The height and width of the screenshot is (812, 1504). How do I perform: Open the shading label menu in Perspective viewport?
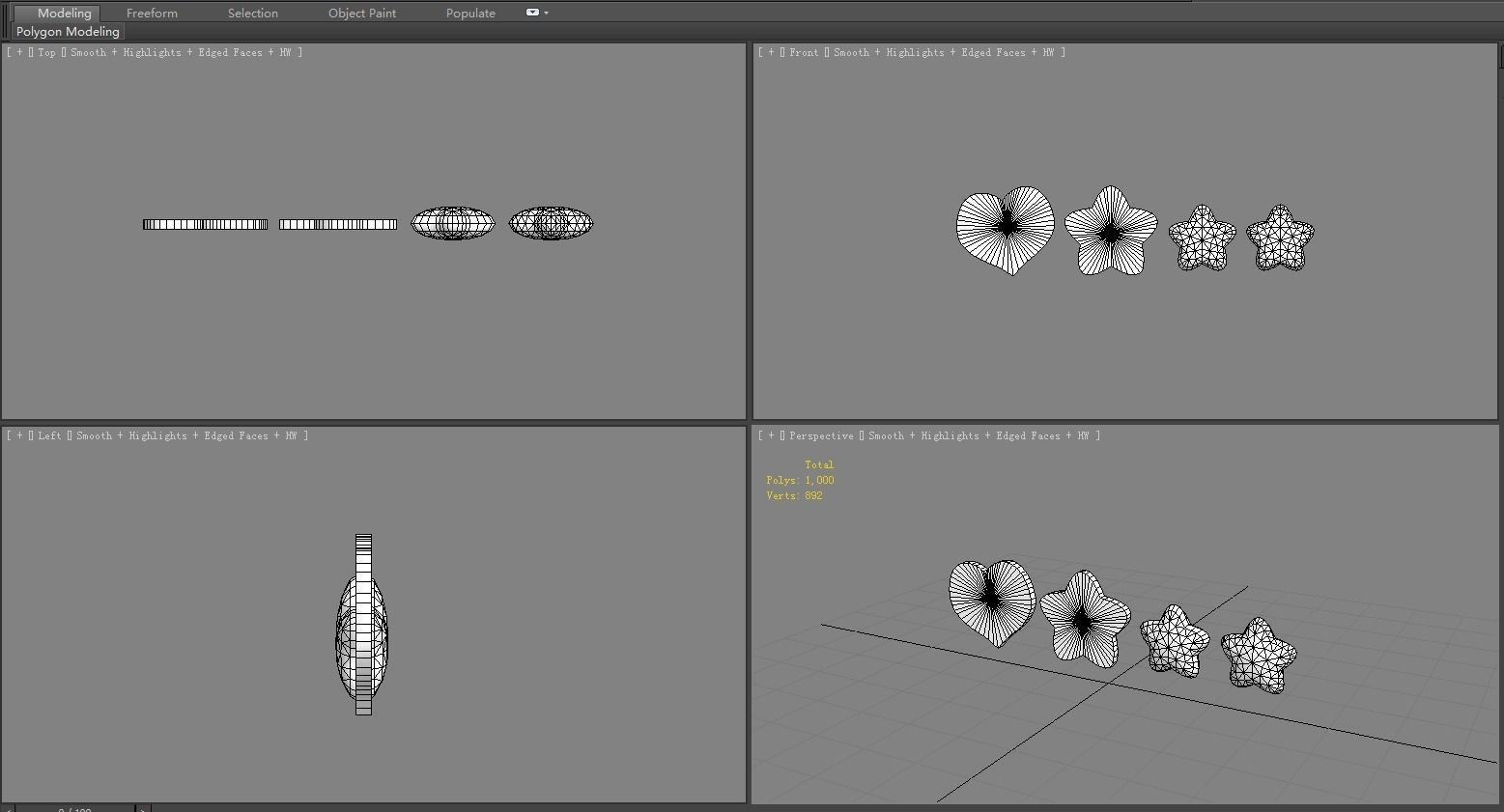(979, 435)
